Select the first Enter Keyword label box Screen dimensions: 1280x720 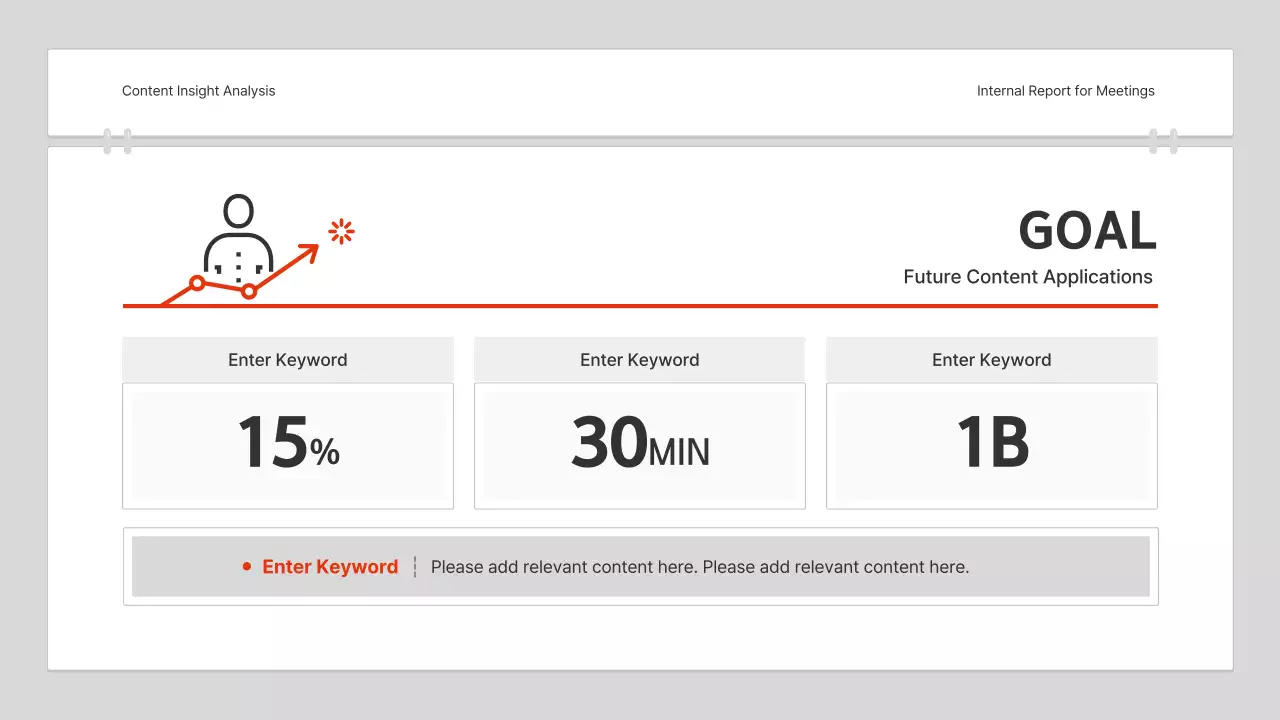pos(288,360)
